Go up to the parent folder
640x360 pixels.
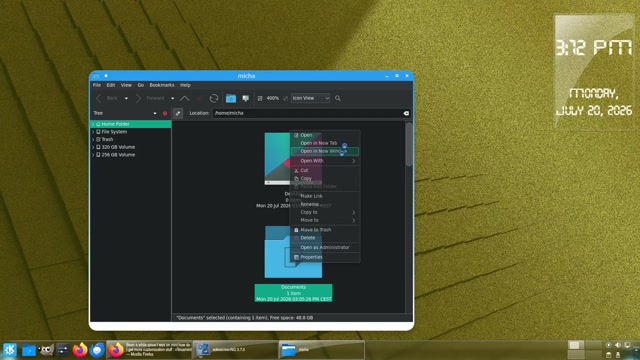click(184, 98)
